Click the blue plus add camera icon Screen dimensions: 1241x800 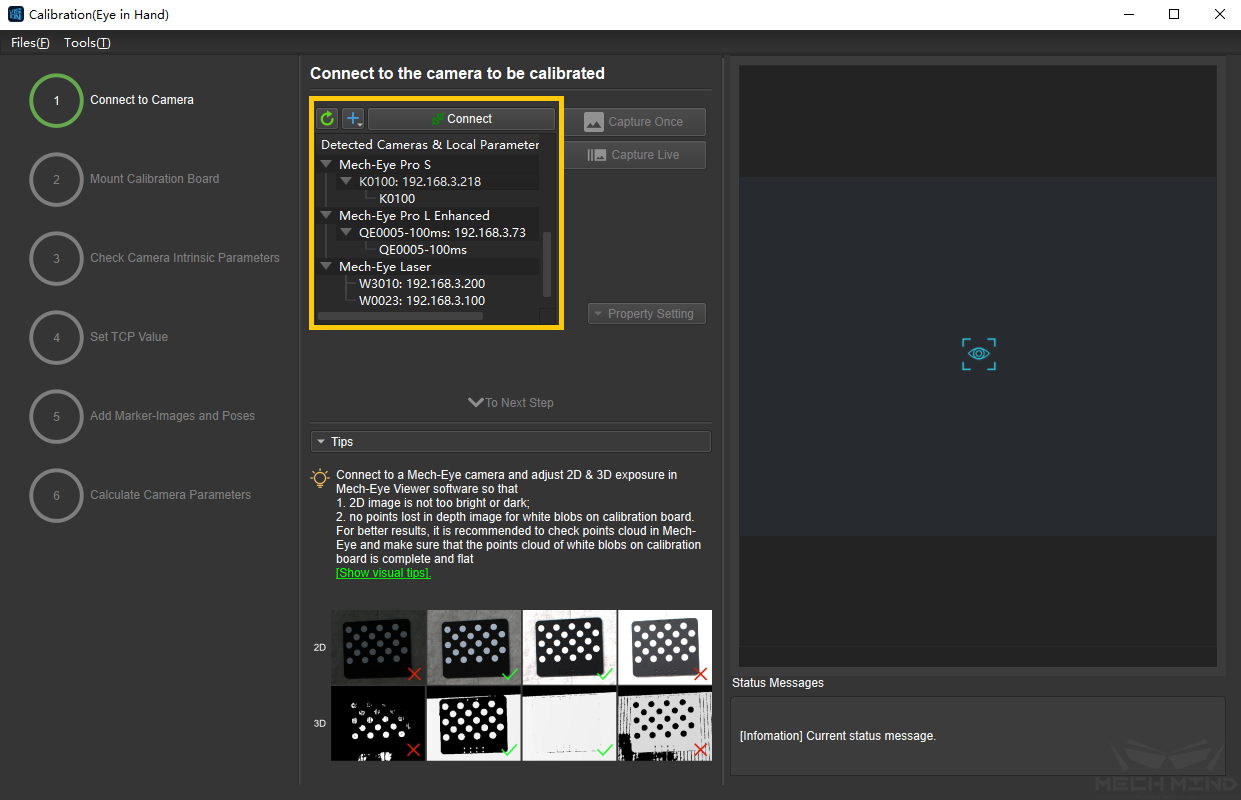coord(353,119)
